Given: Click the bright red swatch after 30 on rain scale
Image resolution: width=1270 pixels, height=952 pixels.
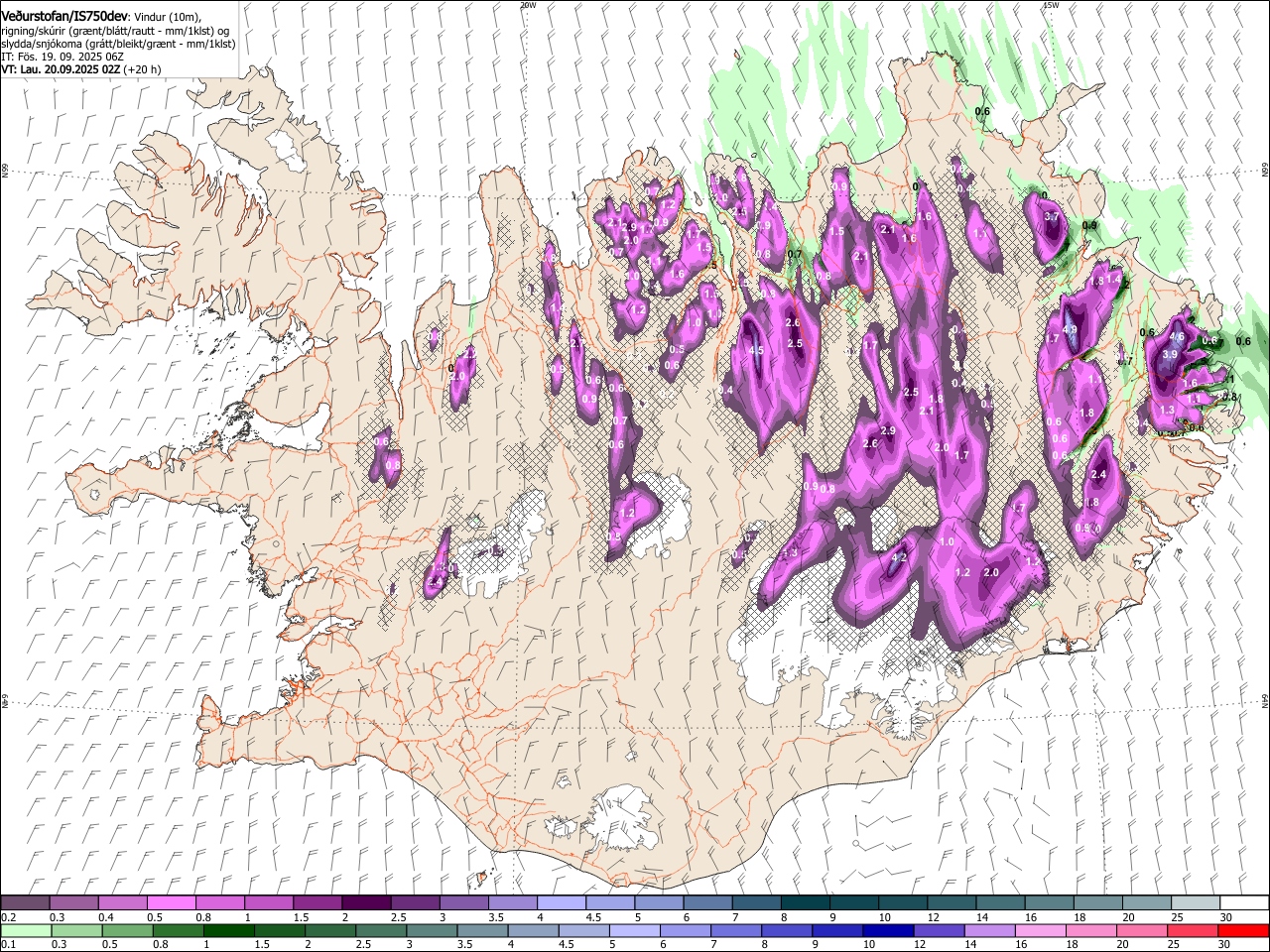Looking at the screenshot, I should point(1244,930).
